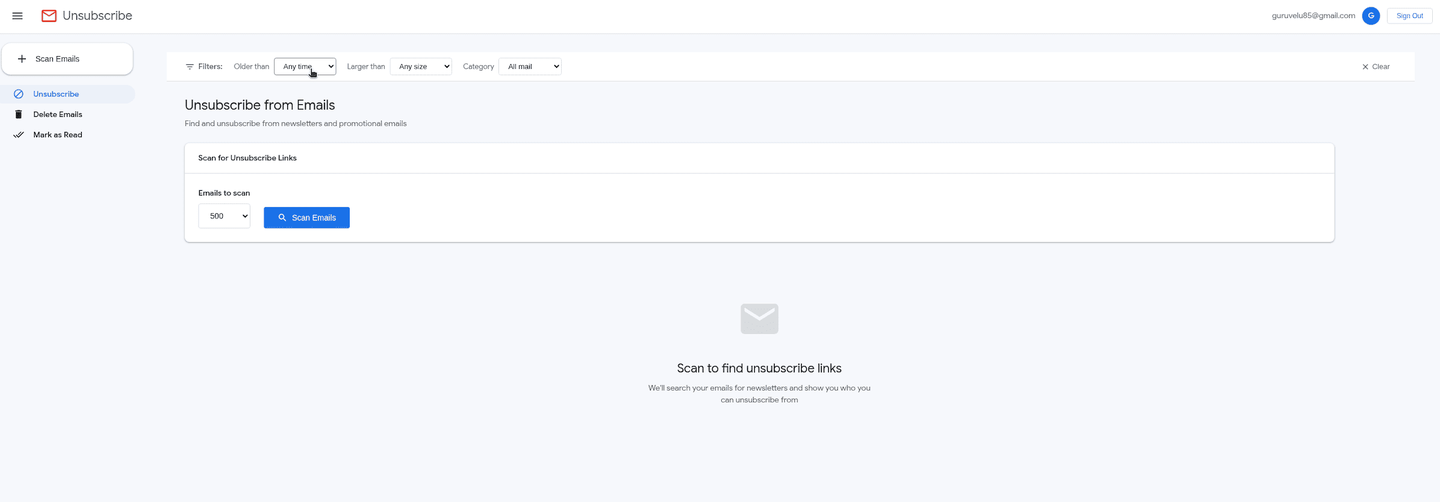This screenshot has width=1440, height=502.
Task: Click the Emails to scan label
Action: (224, 193)
